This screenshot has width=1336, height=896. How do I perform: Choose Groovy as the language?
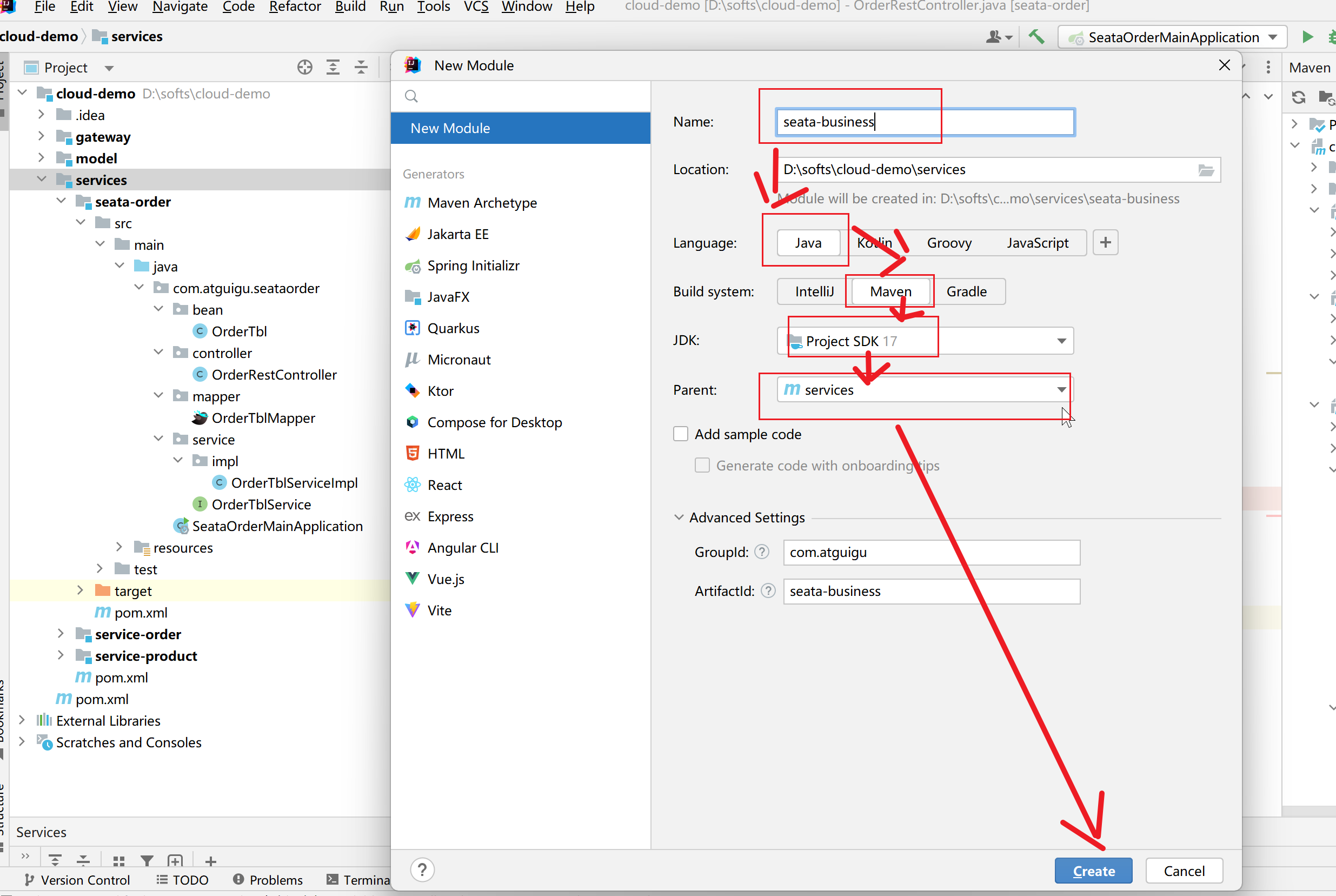point(949,243)
